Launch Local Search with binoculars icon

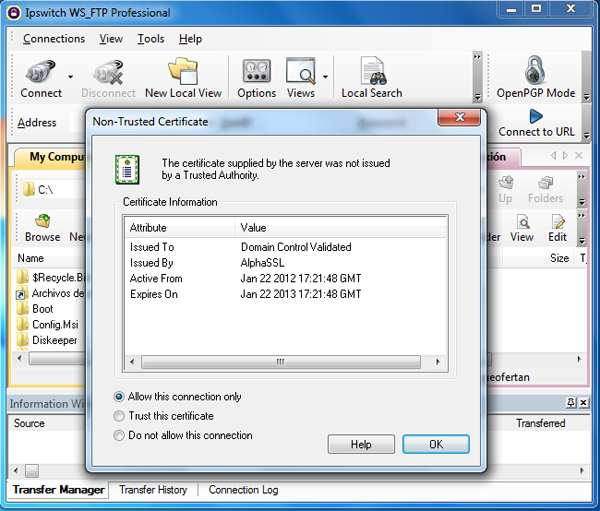point(372,78)
